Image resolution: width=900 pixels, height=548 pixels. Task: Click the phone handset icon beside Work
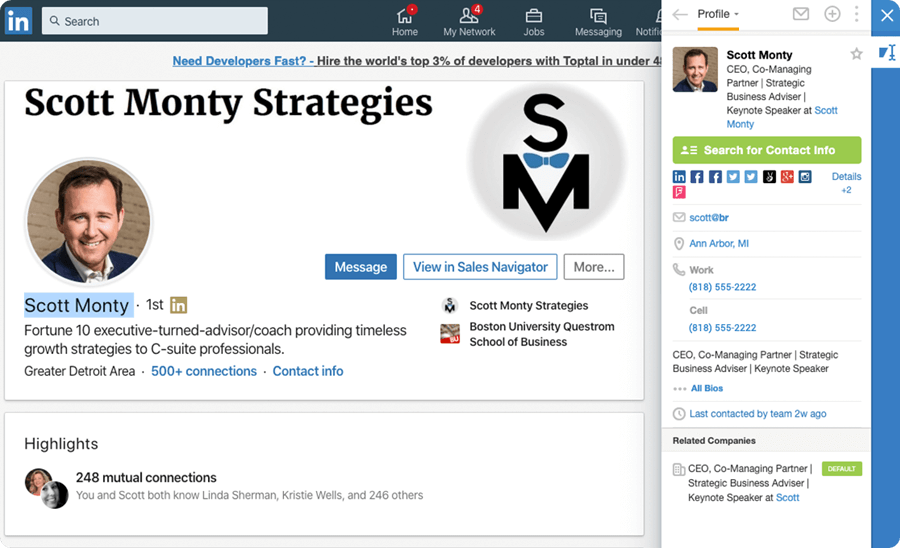679,270
